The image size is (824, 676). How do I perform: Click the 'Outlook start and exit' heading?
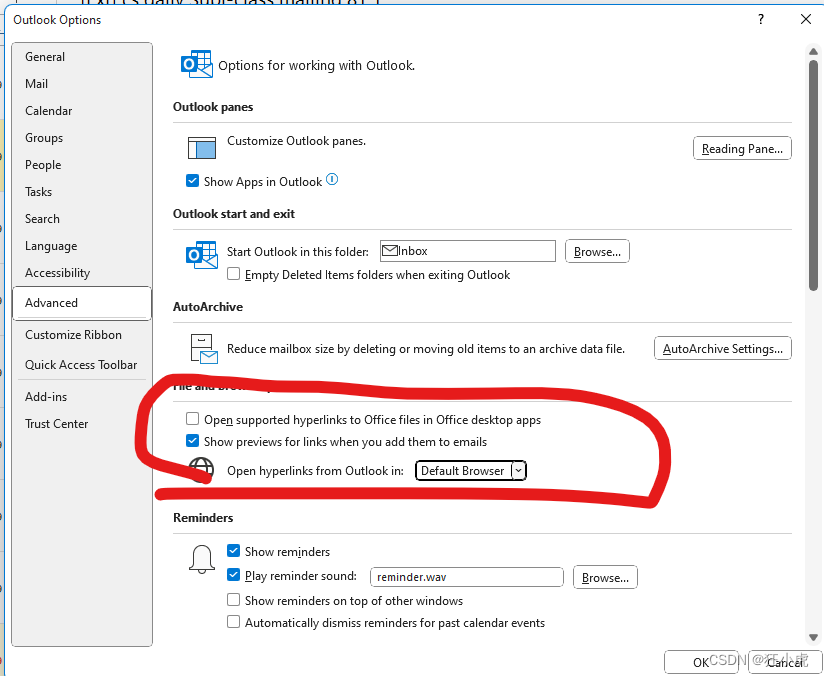point(234,213)
